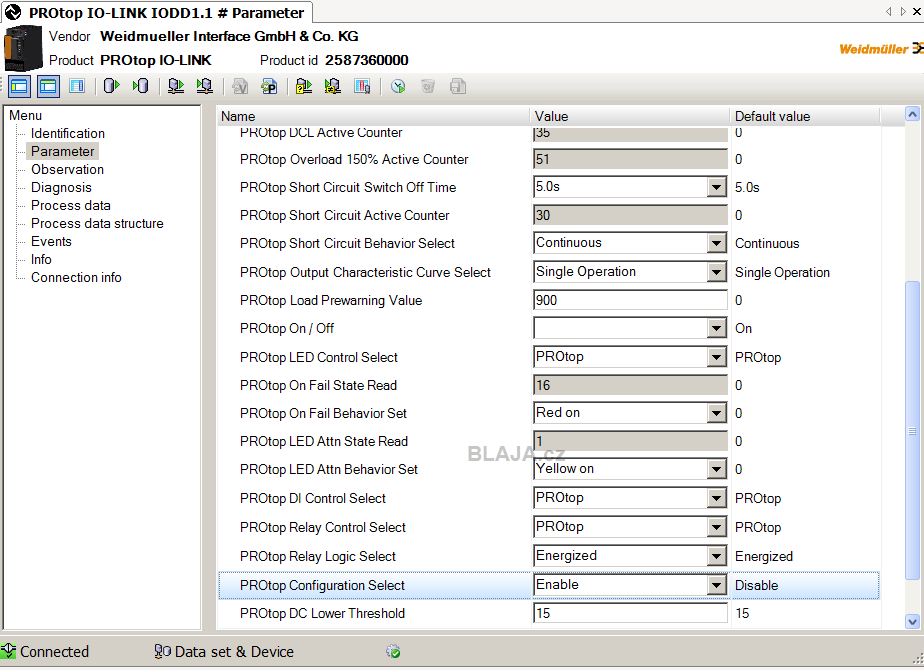This screenshot has height=670, width=924.
Task: Click the DC Lower Threshold value field
Action: (630, 613)
